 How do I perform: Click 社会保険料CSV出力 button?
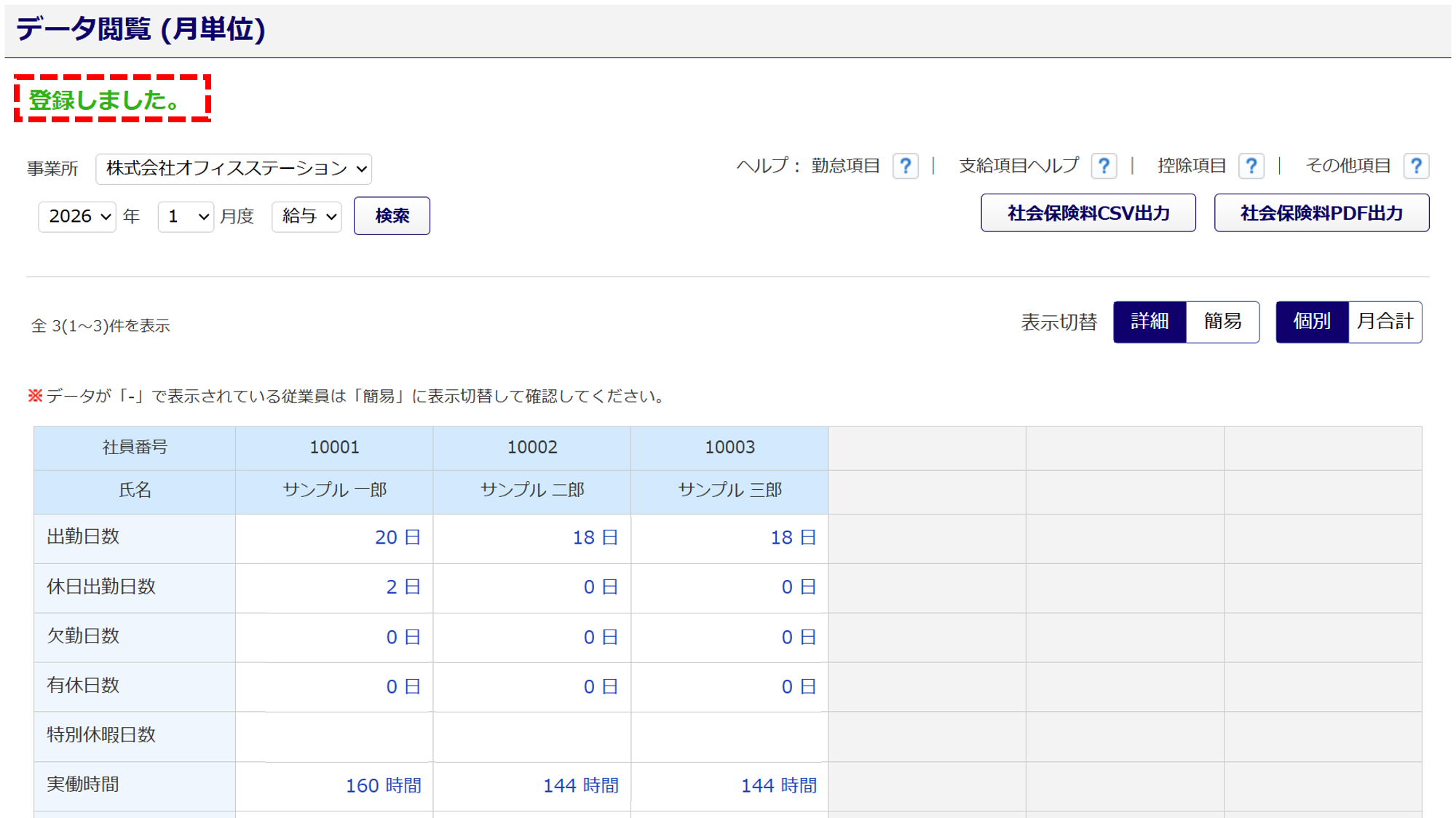[1088, 213]
